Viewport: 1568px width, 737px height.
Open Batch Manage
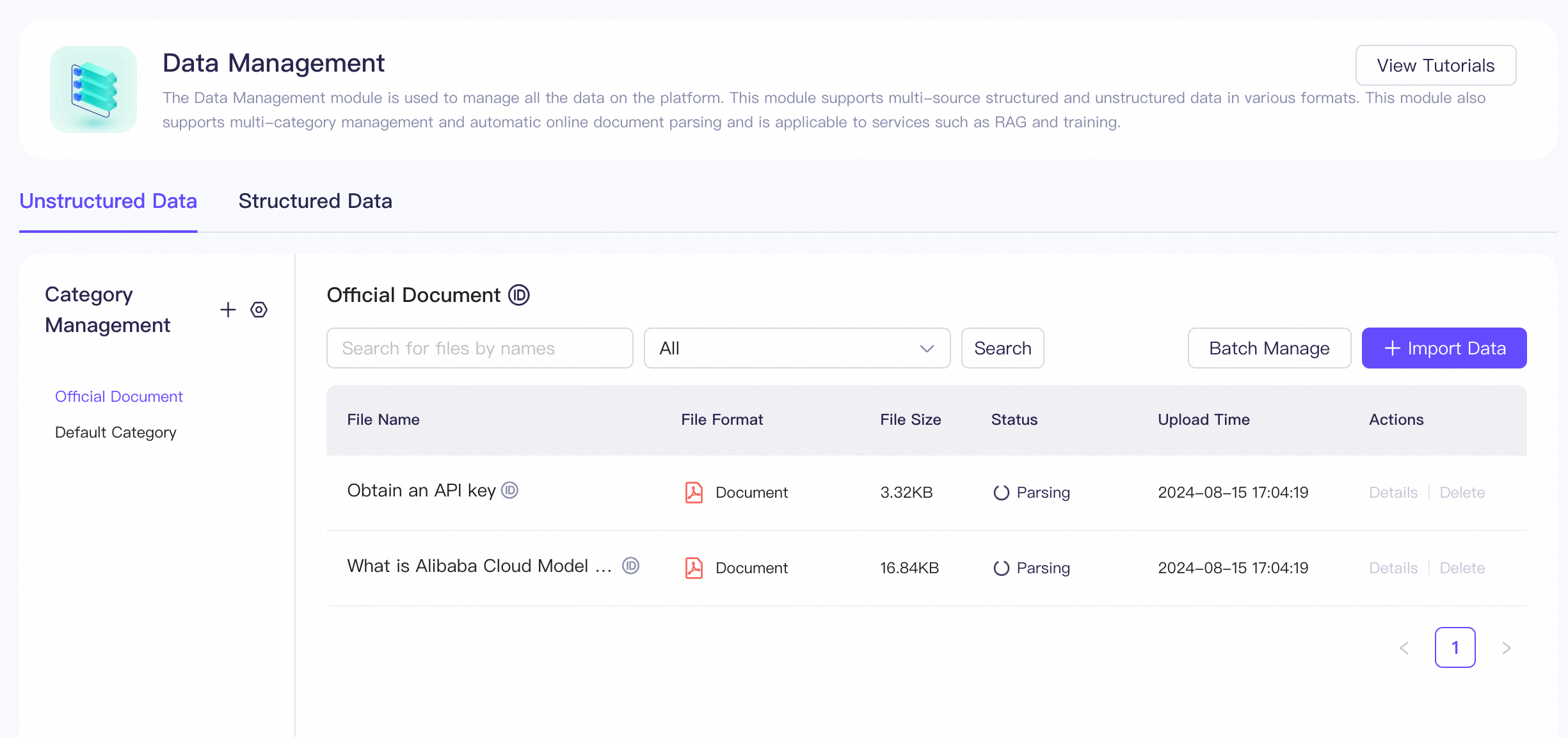click(x=1269, y=348)
